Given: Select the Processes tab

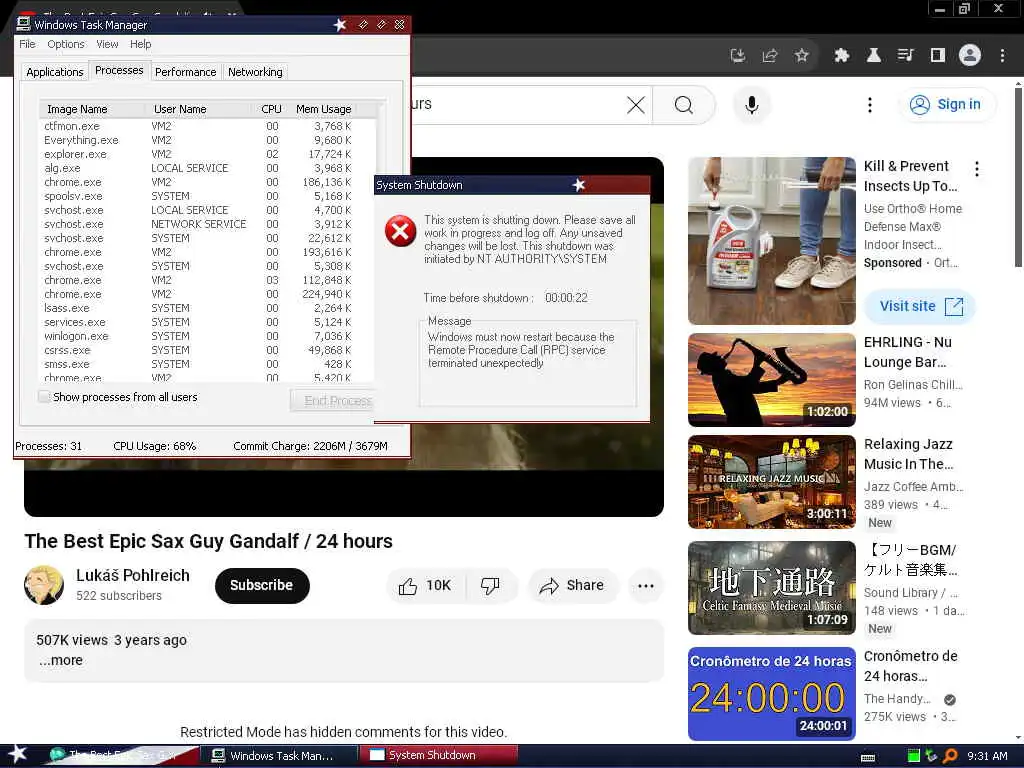Looking at the screenshot, I should point(119,70).
